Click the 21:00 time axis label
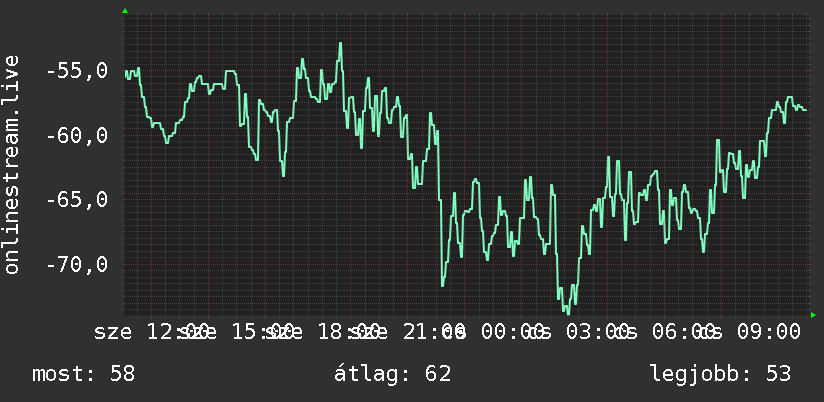The height and width of the screenshot is (402, 824). click(x=434, y=332)
